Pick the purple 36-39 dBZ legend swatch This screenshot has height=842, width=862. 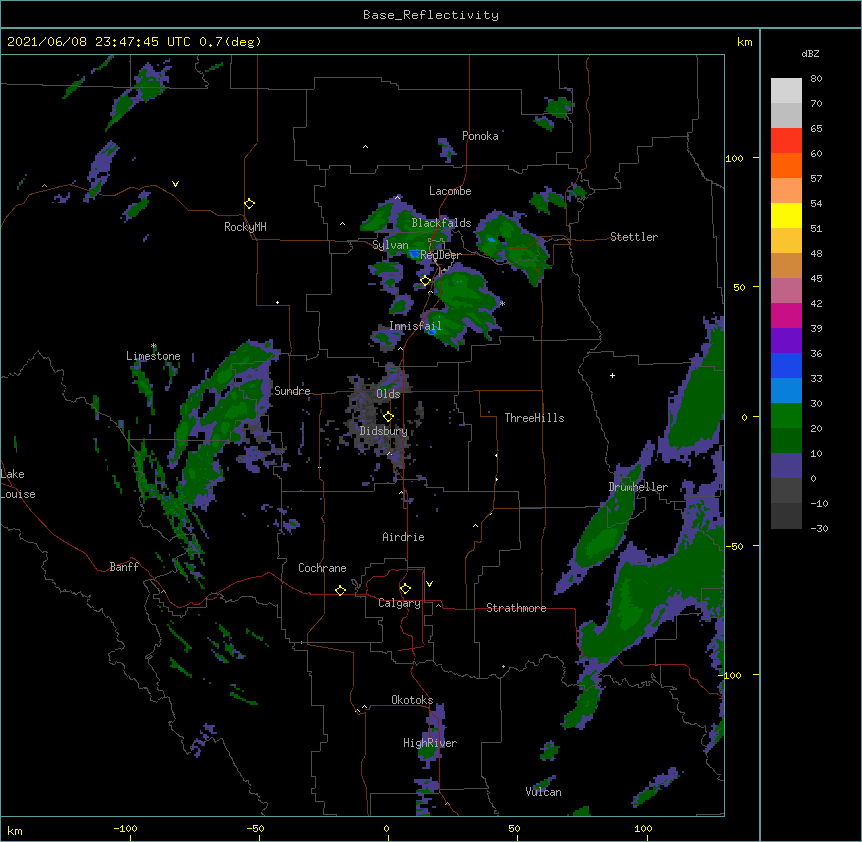coord(786,340)
